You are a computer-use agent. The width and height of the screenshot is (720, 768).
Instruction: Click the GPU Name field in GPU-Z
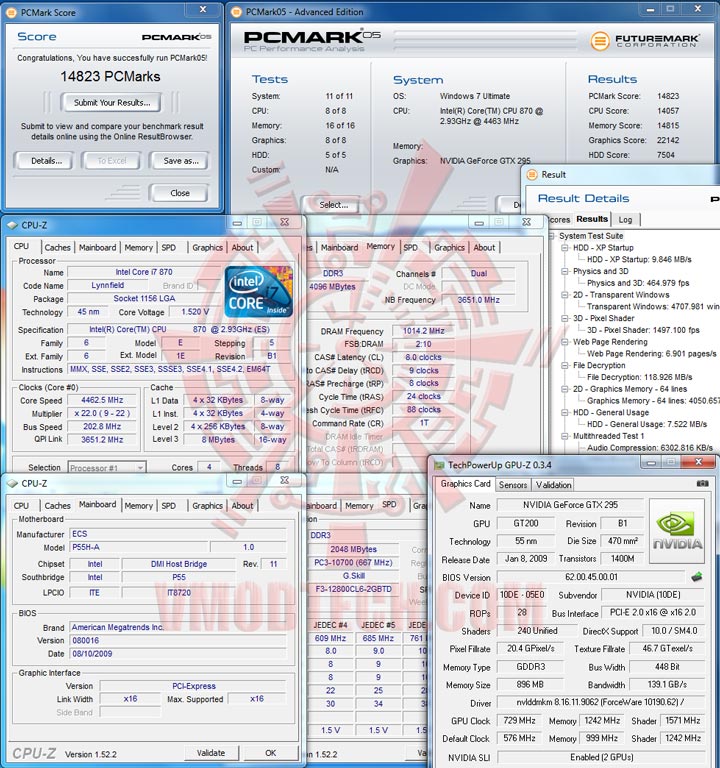tap(570, 505)
